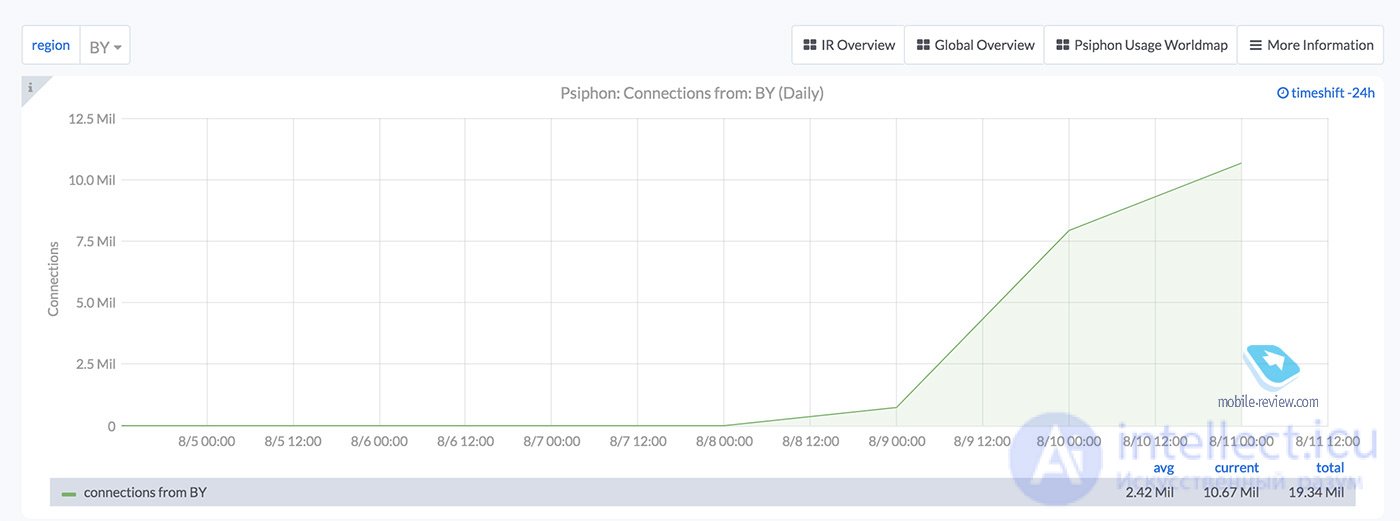The height and width of the screenshot is (521, 1400).
Task: Sort legend by total column
Action: (x=1330, y=467)
